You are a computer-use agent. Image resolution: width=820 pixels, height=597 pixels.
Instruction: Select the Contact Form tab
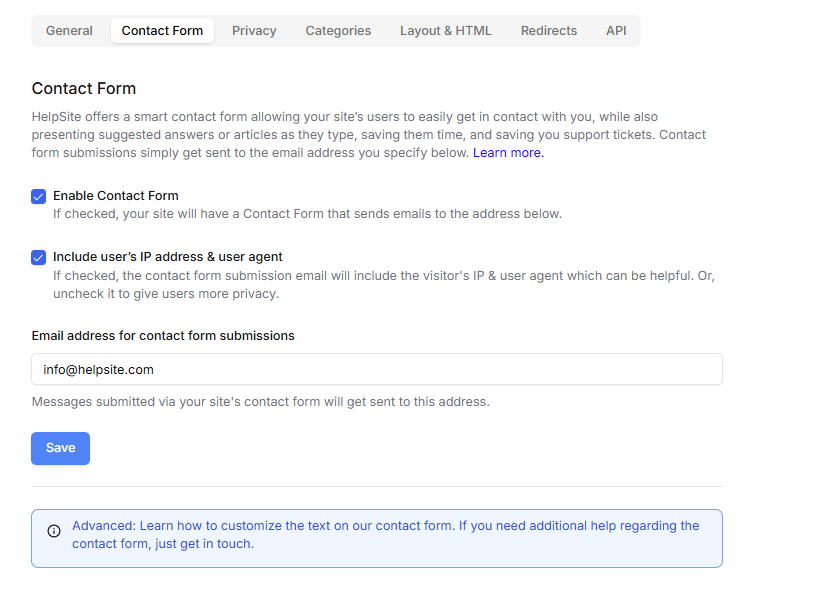[x=162, y=31]
